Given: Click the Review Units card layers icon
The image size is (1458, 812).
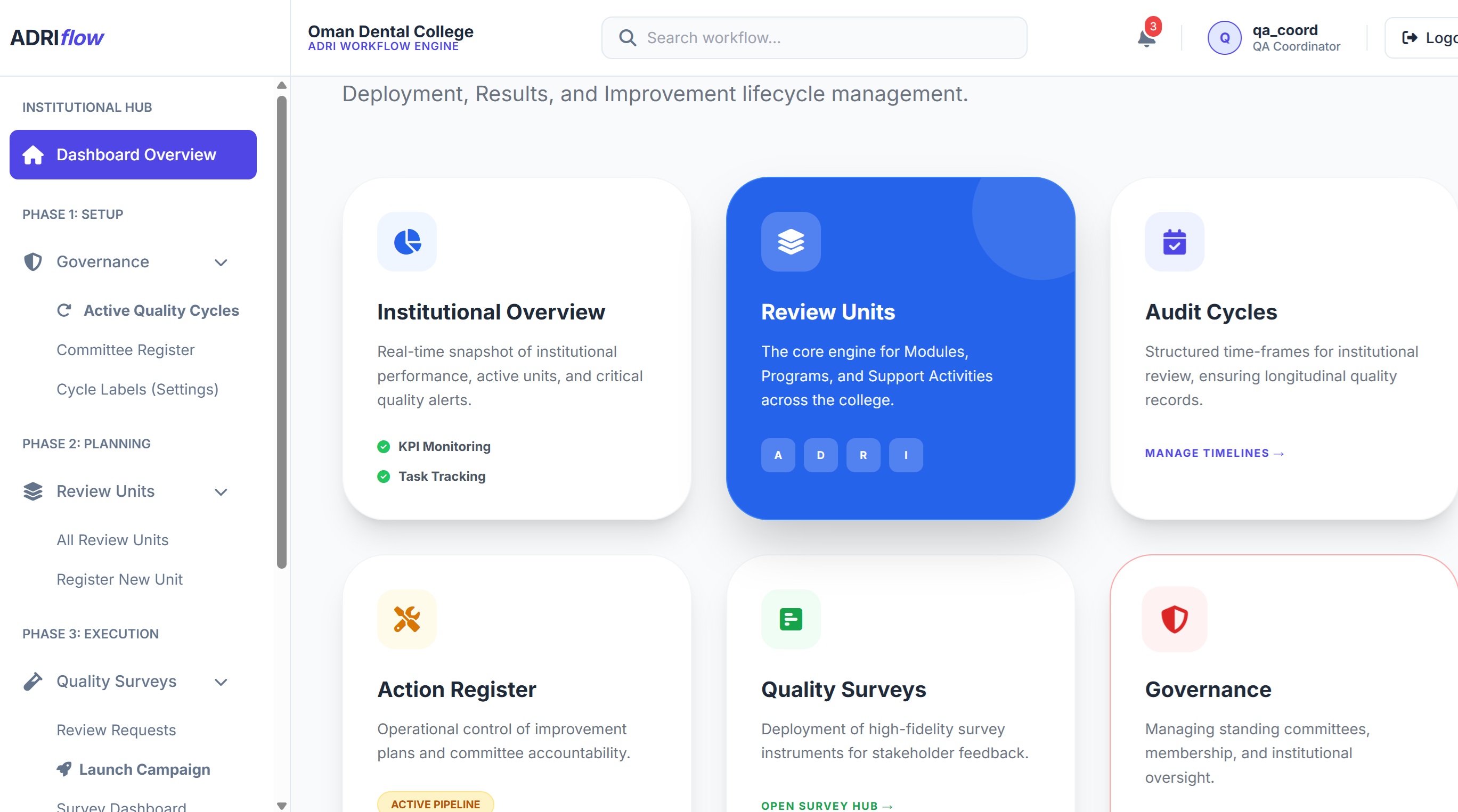Looking at the screenshot, I should [791, 242].
